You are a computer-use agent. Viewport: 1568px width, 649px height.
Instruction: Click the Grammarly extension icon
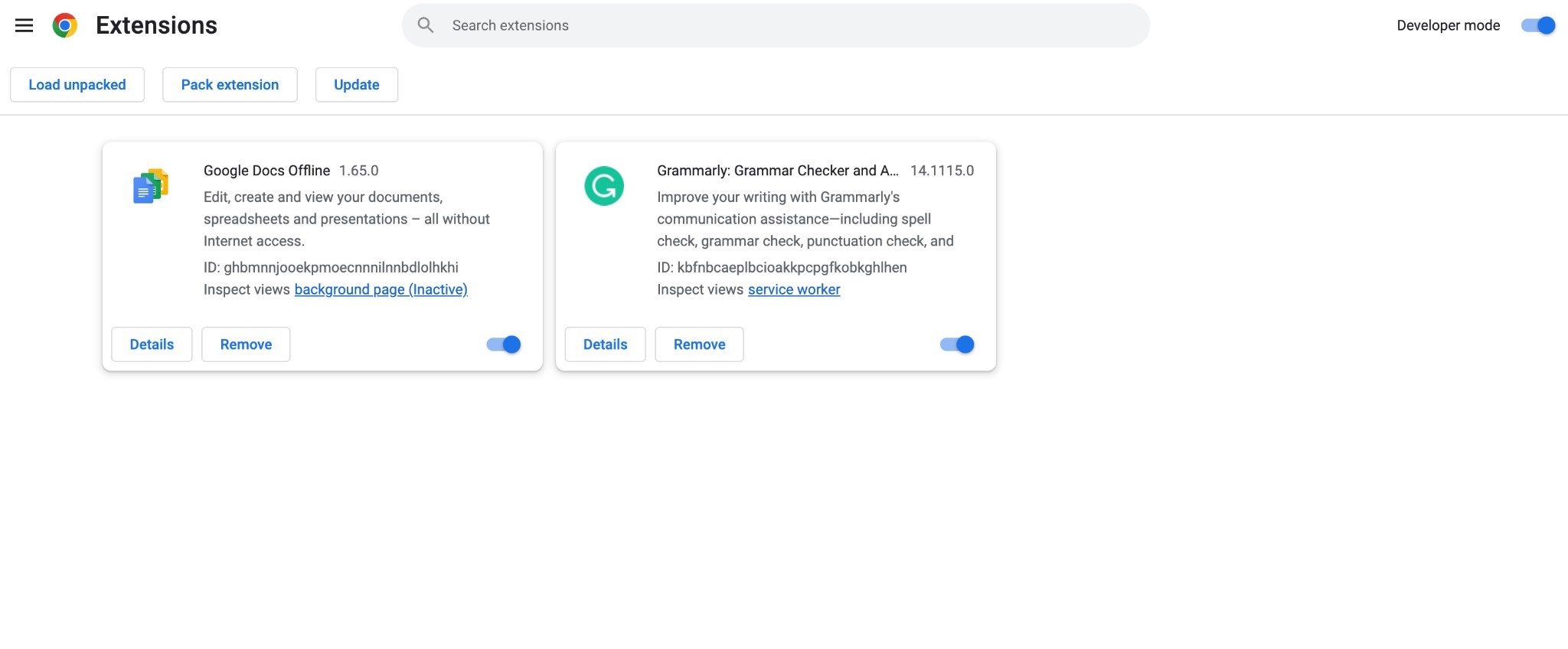click(604, 186)
